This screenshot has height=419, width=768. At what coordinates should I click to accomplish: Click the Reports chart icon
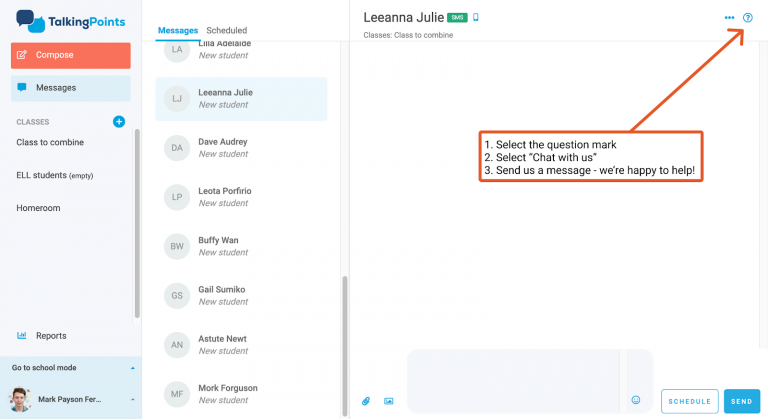pos(22,336)
